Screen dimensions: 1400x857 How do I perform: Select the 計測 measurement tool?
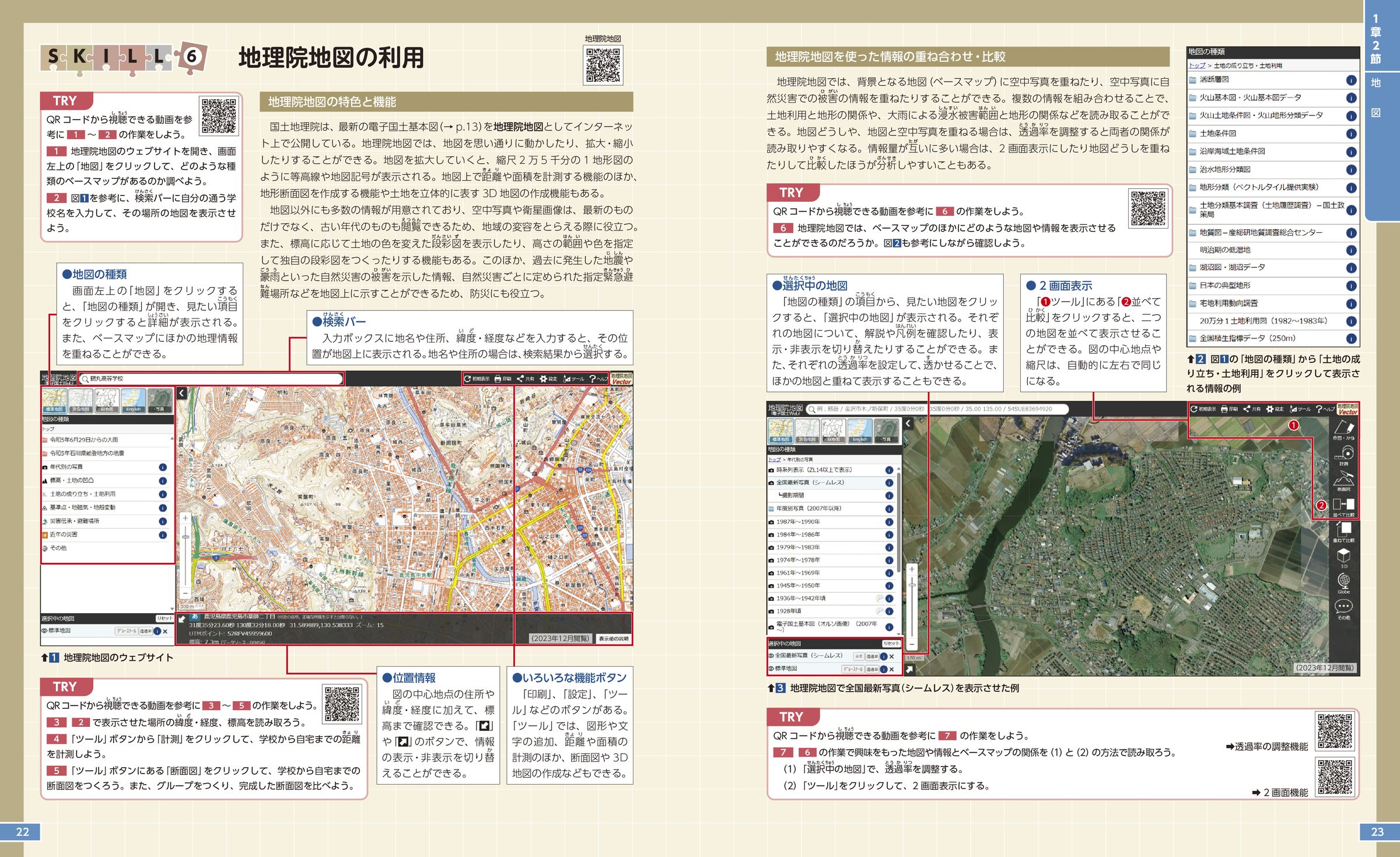coord(1343,455)
